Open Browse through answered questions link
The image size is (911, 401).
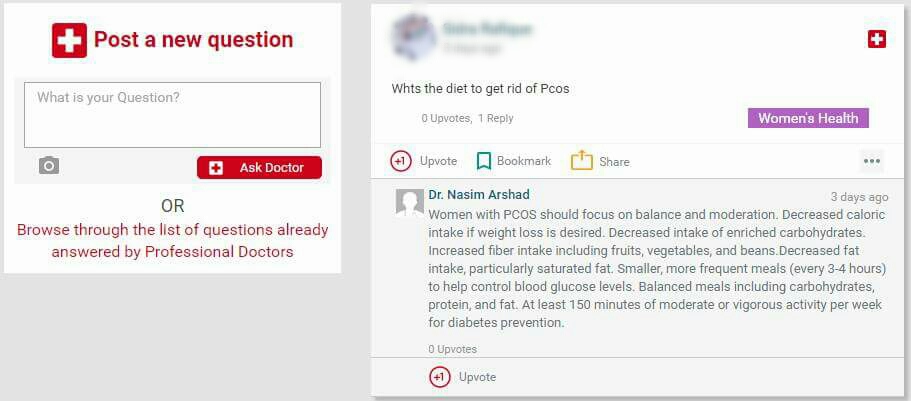tap(173, 241)
